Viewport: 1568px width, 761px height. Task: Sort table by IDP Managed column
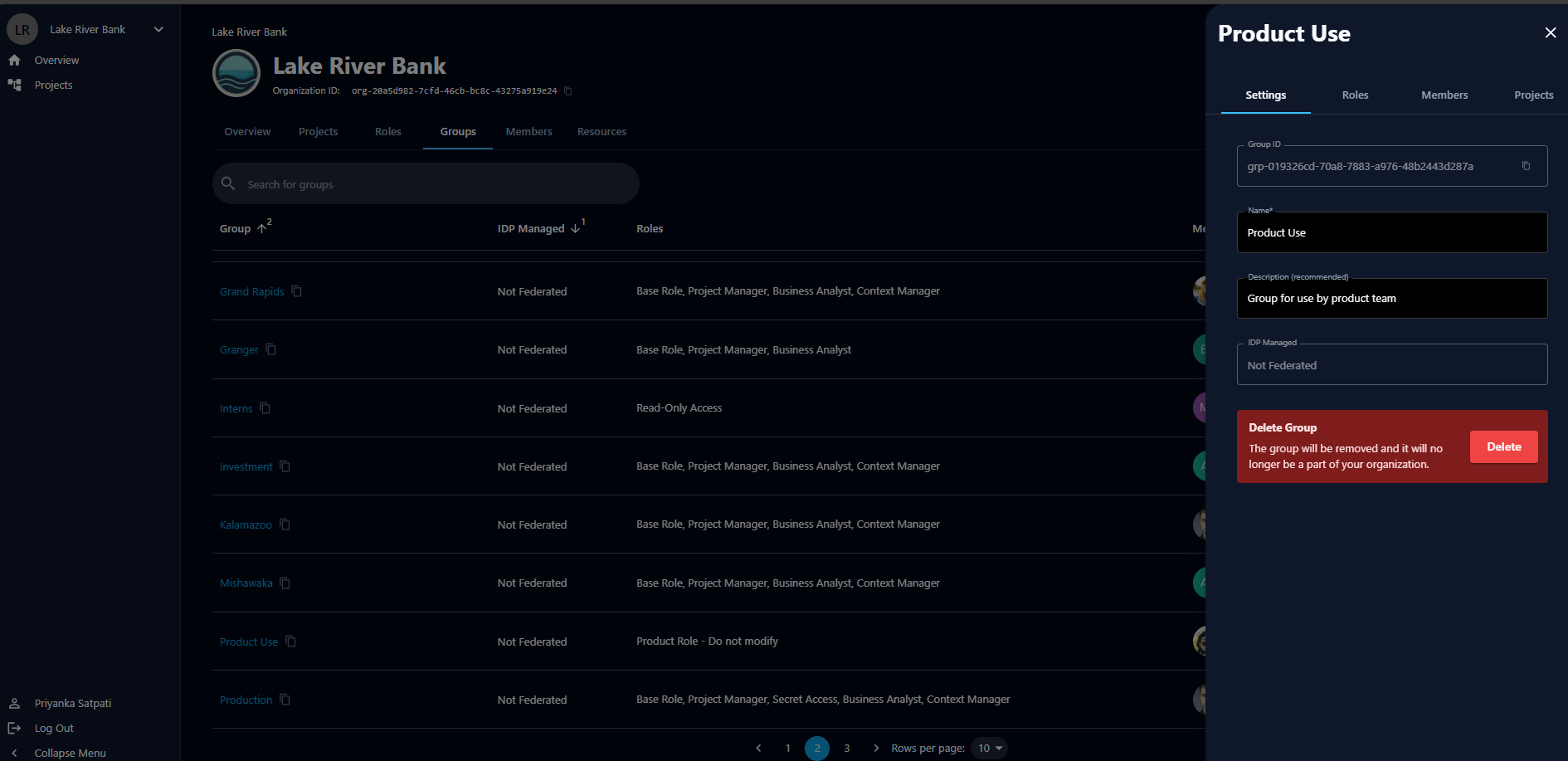(530, 228)
